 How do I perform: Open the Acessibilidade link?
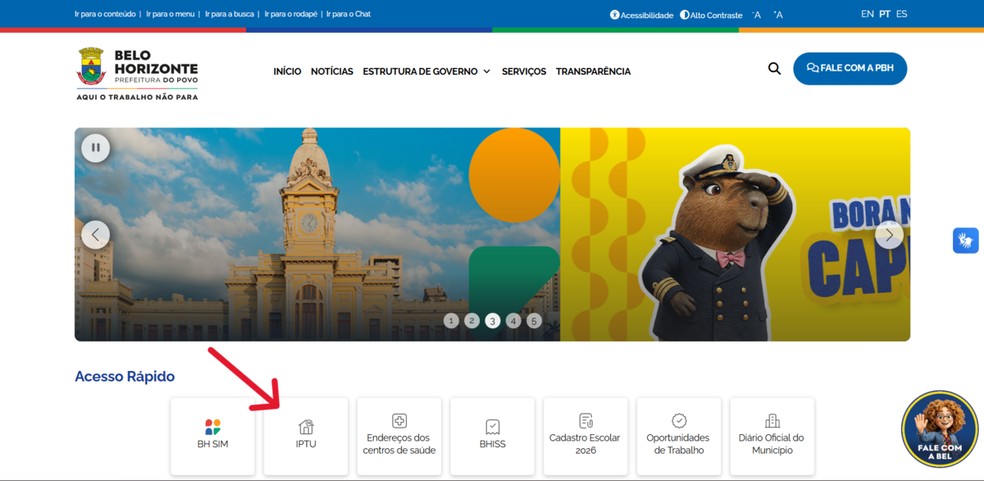(x=641, y=15)
